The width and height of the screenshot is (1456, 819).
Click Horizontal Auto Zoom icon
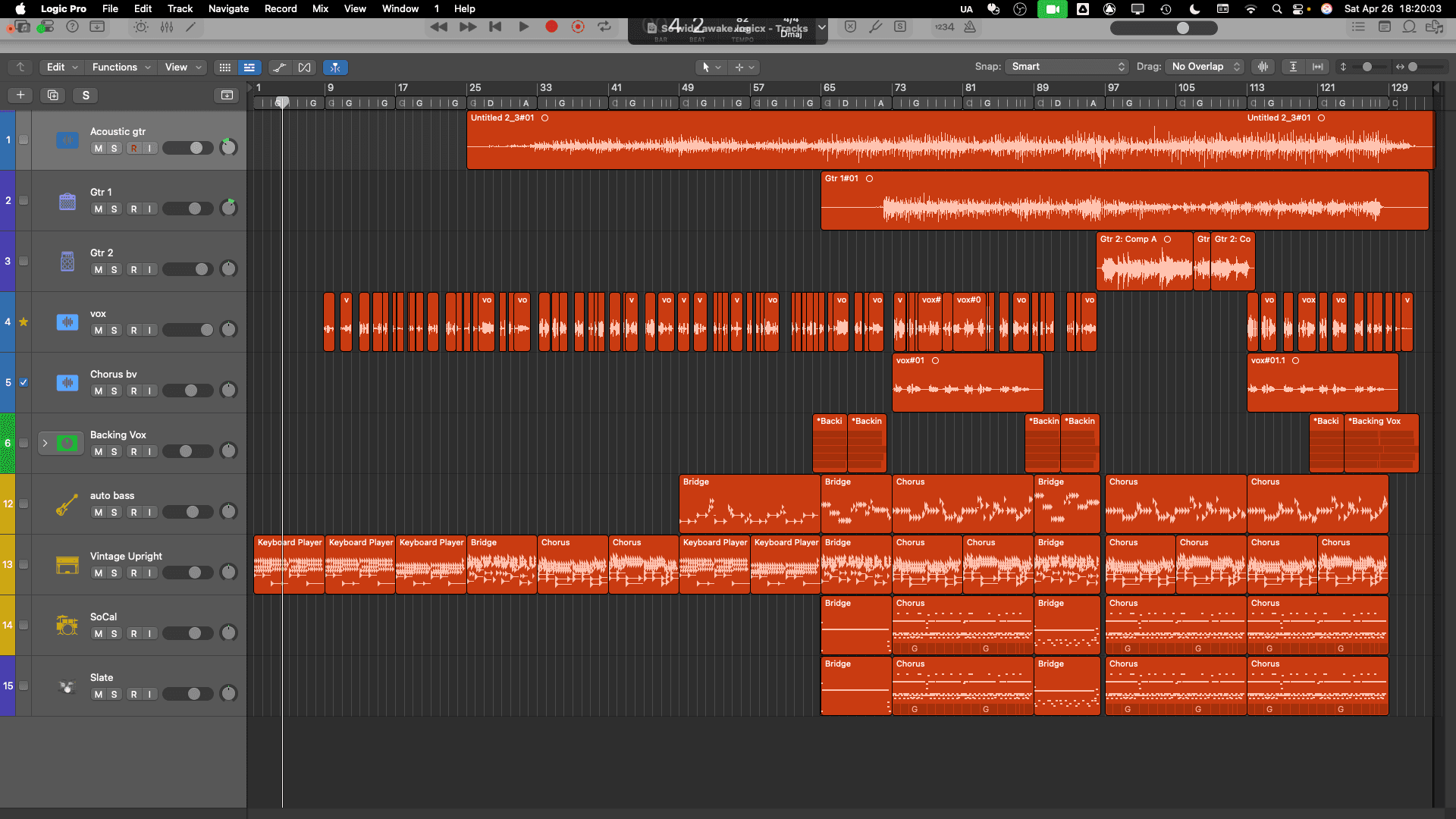point(1318,67)
